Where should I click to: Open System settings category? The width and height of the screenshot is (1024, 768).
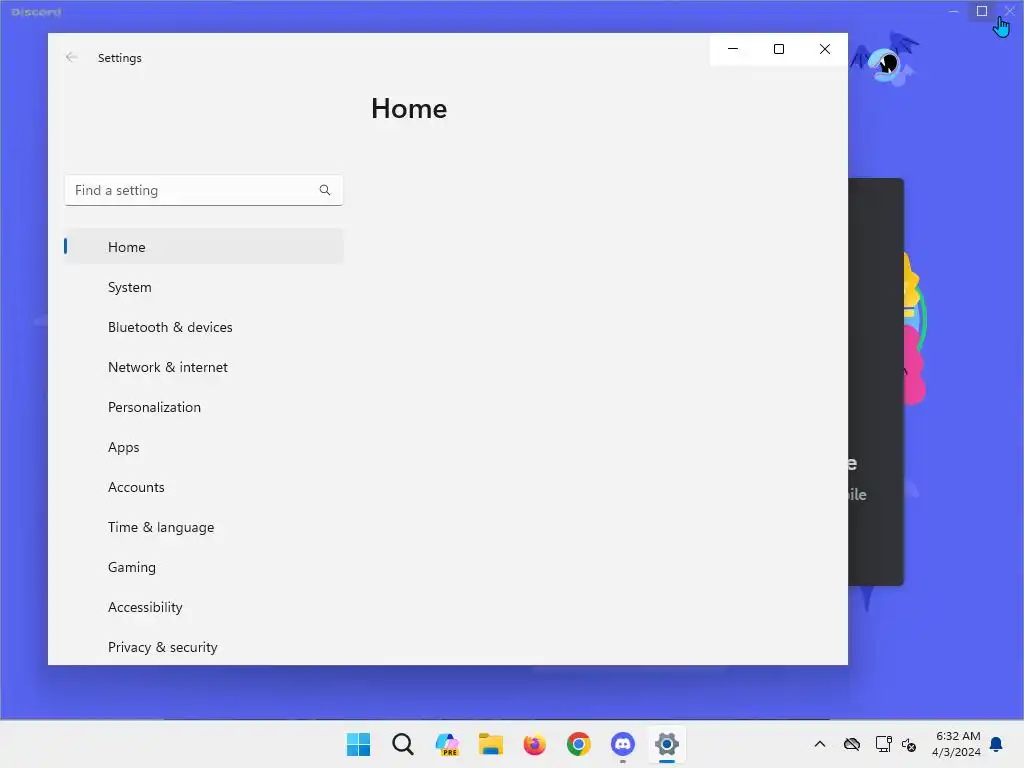coord(204,287)
